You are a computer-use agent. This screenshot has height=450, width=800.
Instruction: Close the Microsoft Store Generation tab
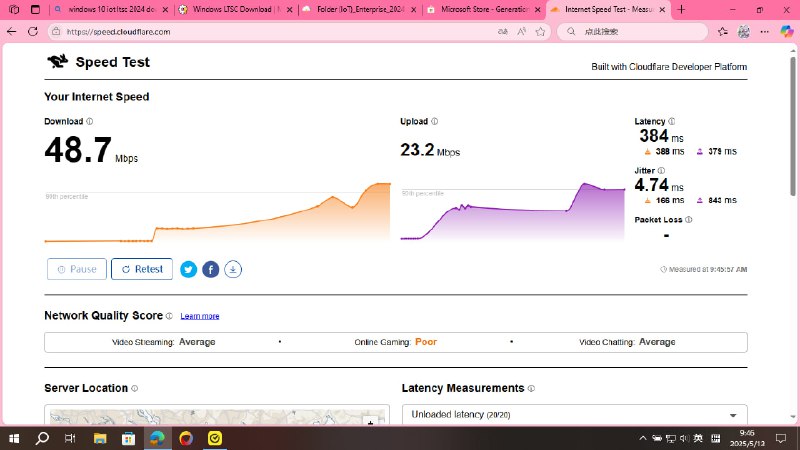pos(537,10)
